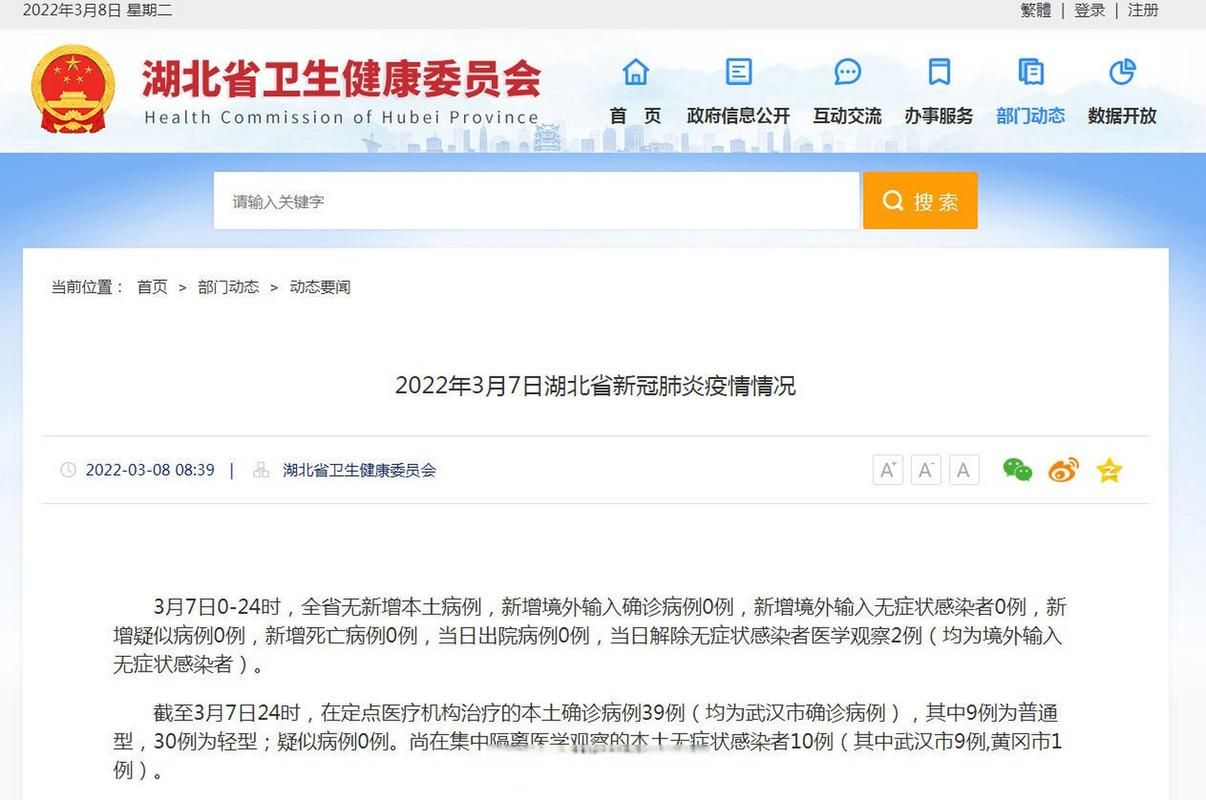Image resolution: width=1206 pixels, height=800 pixels.
Task: Open the 政府信息公开 navigation menu
Action: [x=738, y=116]
